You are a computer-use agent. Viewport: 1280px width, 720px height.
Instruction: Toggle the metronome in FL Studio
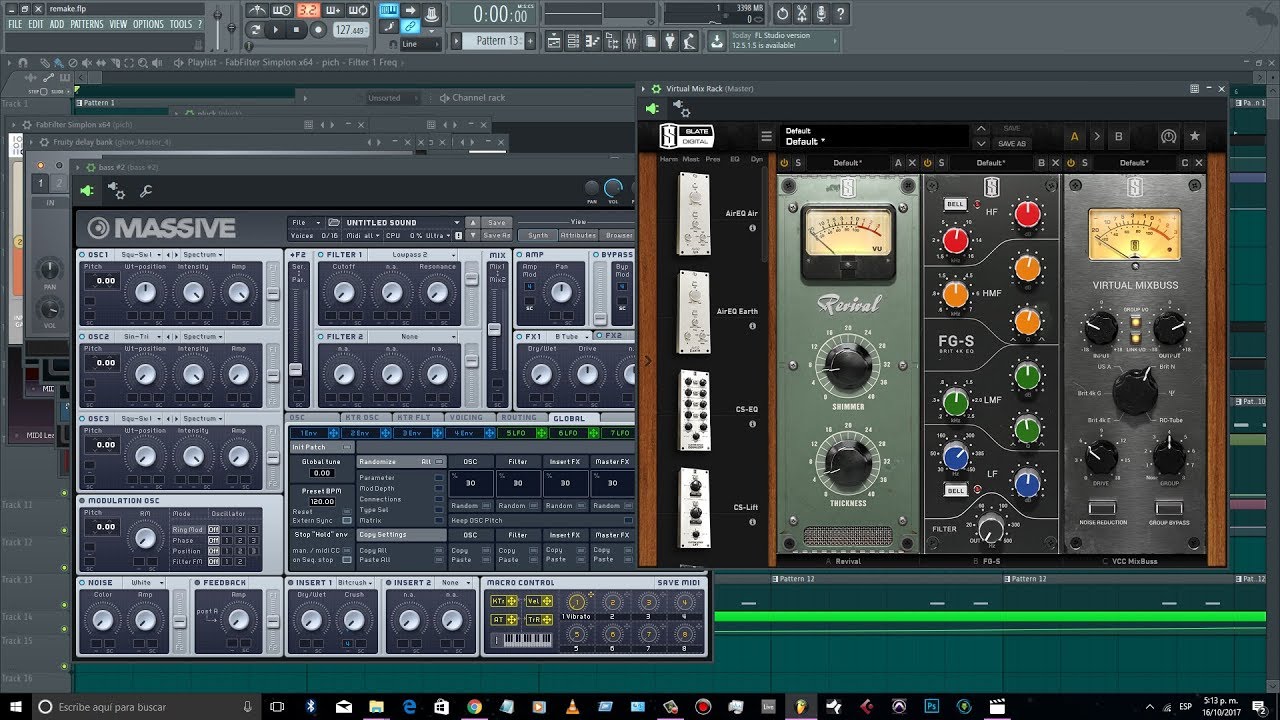click(x=257, y=11)
